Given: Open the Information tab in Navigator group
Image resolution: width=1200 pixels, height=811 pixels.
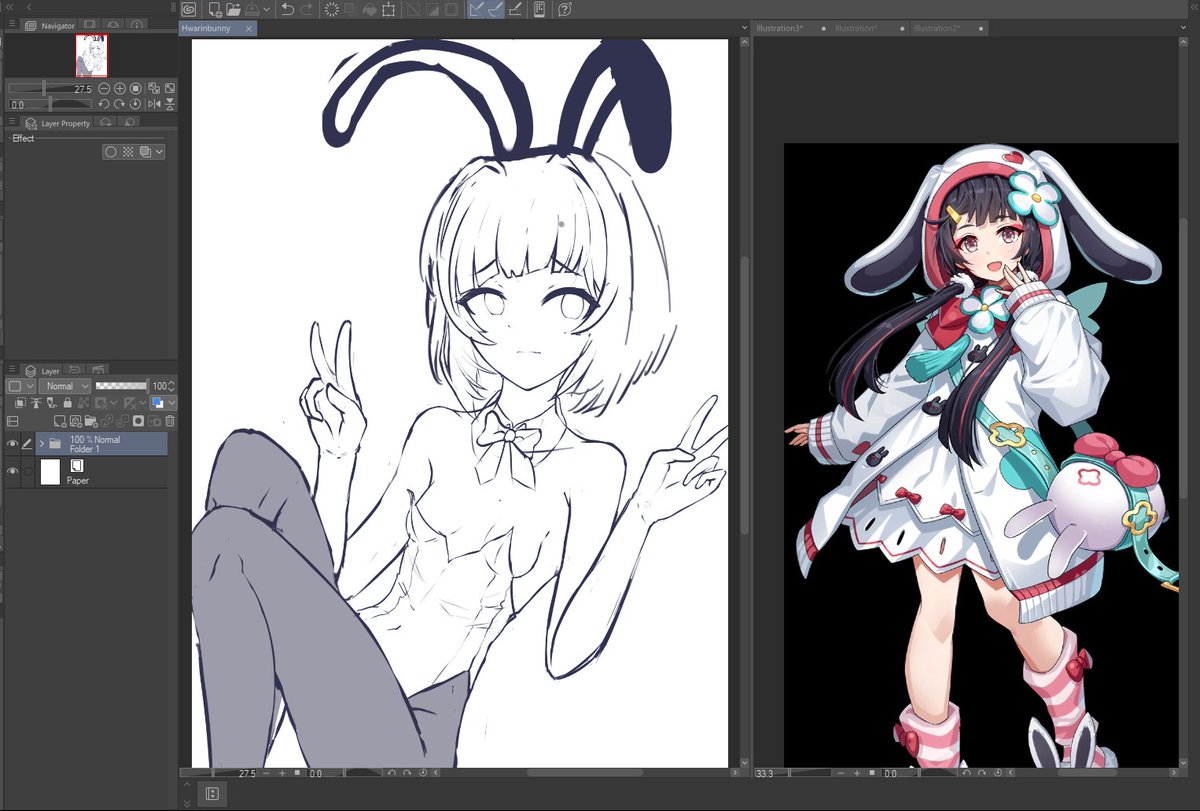Looking at the screenshot, I should click(x=135, y=25).
